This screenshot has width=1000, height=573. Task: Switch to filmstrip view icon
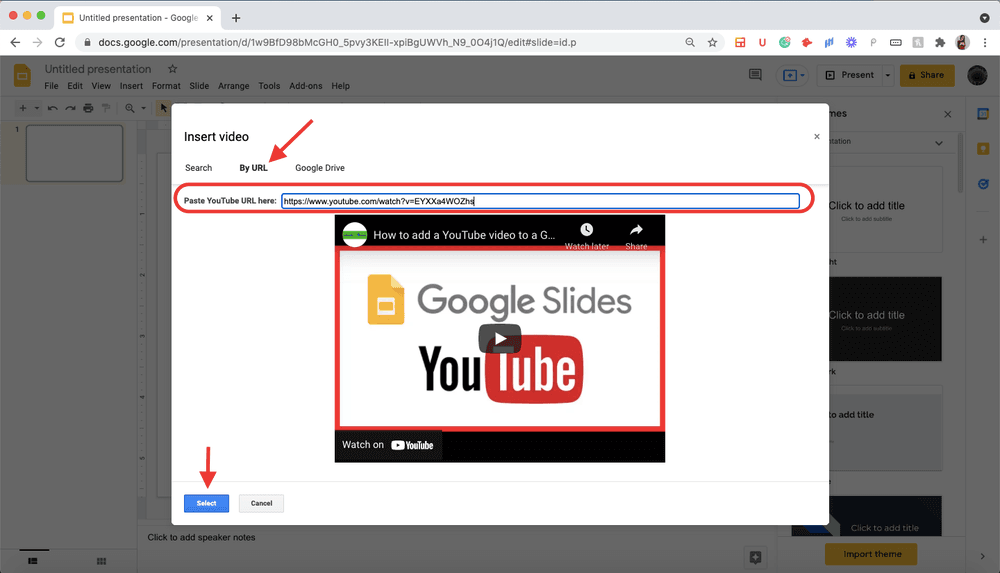pos(33,561)
